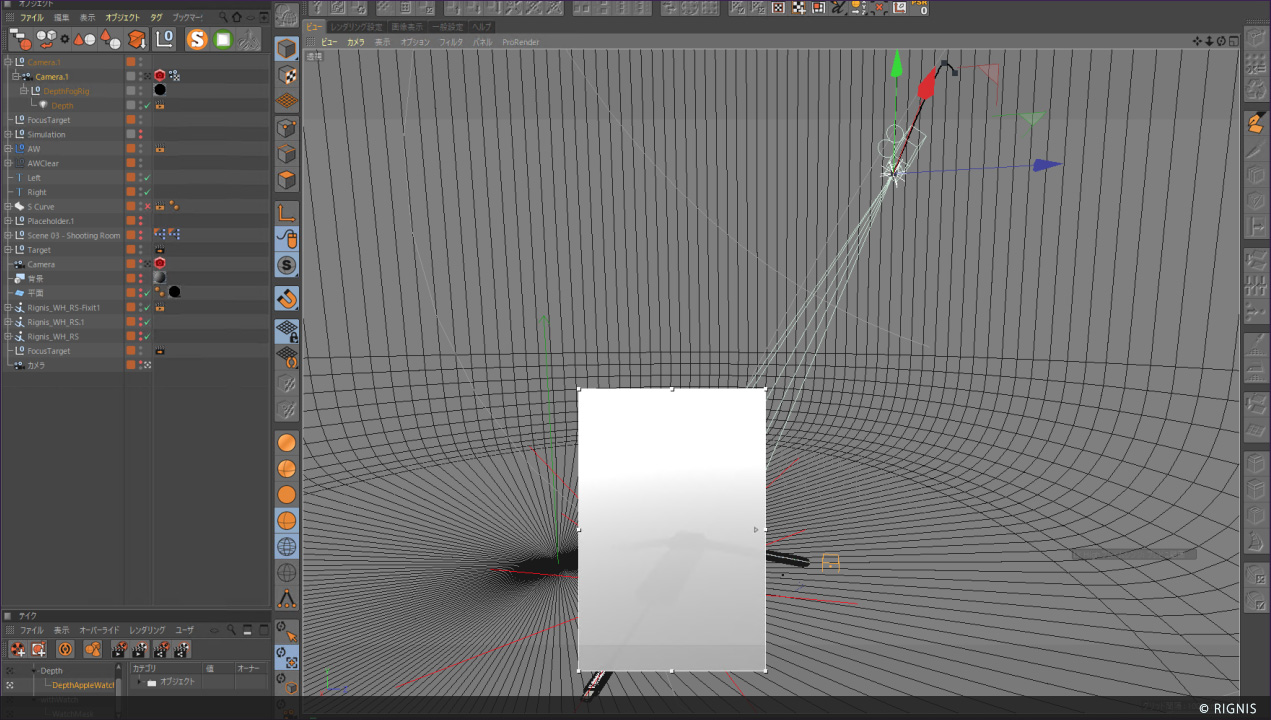This screenshot has width=1271, height=720.
Task: Click the blue Z-axis arrow handle
Action: (x=1046, y=165)
